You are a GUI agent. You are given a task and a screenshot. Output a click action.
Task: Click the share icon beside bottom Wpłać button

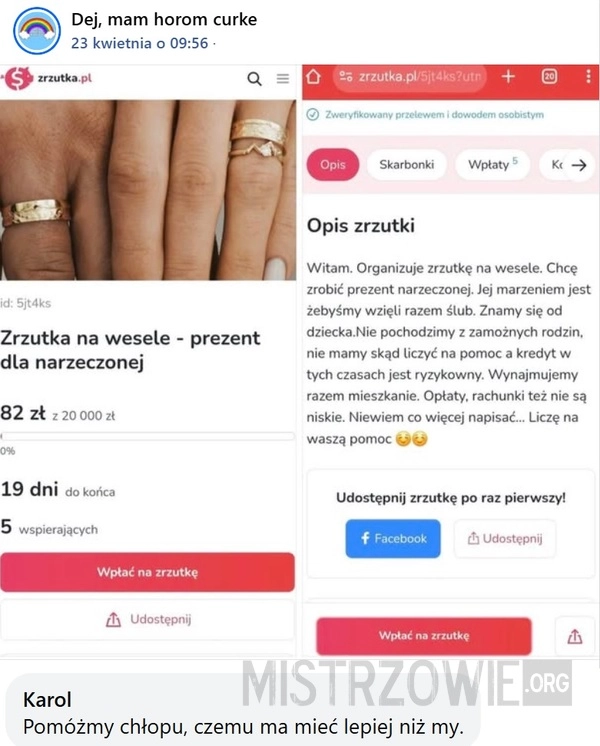(575, 636)
